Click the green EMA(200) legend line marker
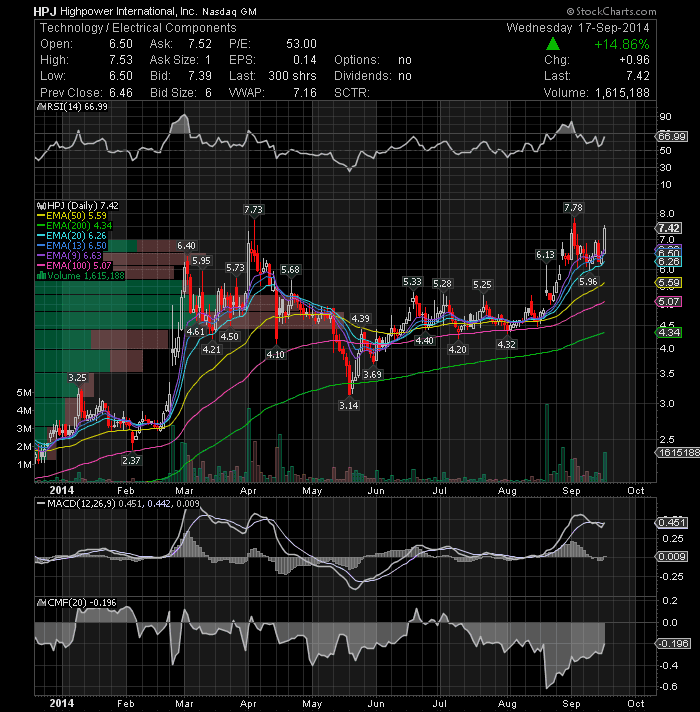 pyautogui.click(x=41, y=226)
